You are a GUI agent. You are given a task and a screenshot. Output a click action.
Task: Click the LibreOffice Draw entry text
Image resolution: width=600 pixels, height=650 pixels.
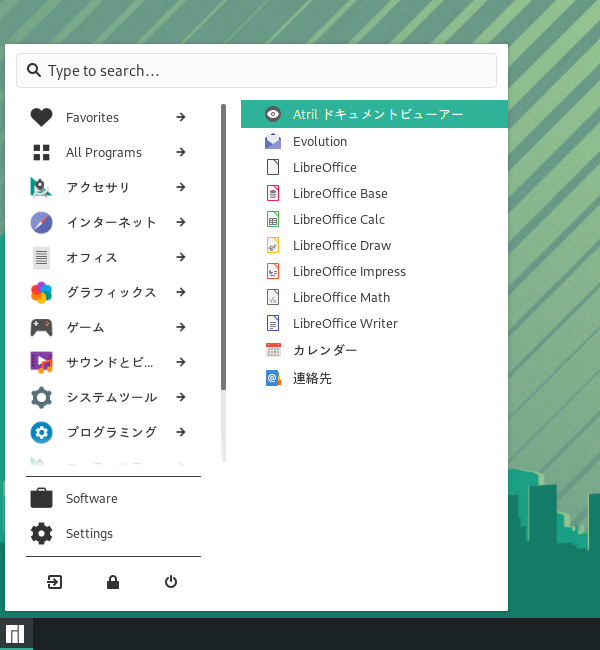click(x=342, y=245)
